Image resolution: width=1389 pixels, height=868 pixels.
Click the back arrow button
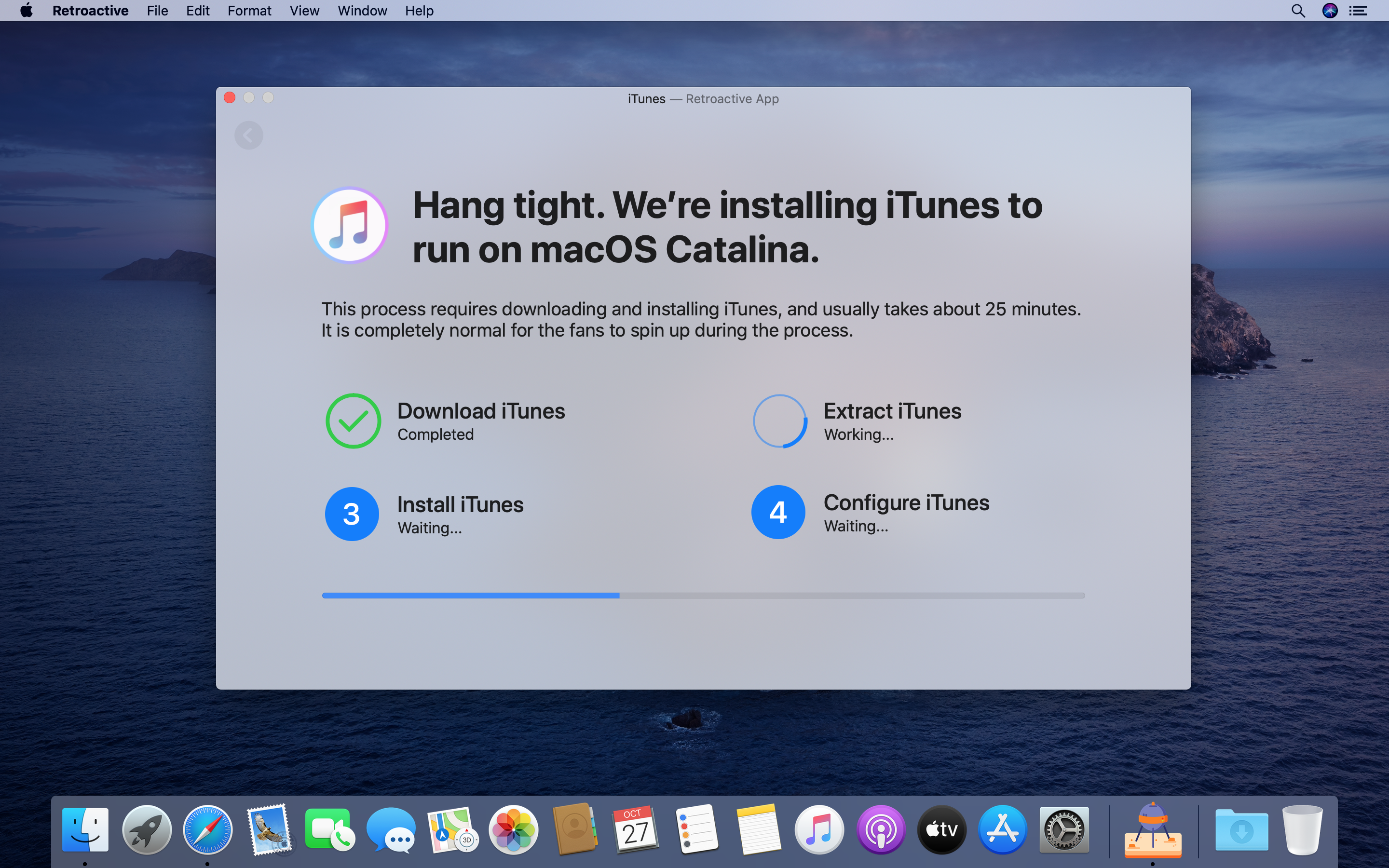click(248, 136)
